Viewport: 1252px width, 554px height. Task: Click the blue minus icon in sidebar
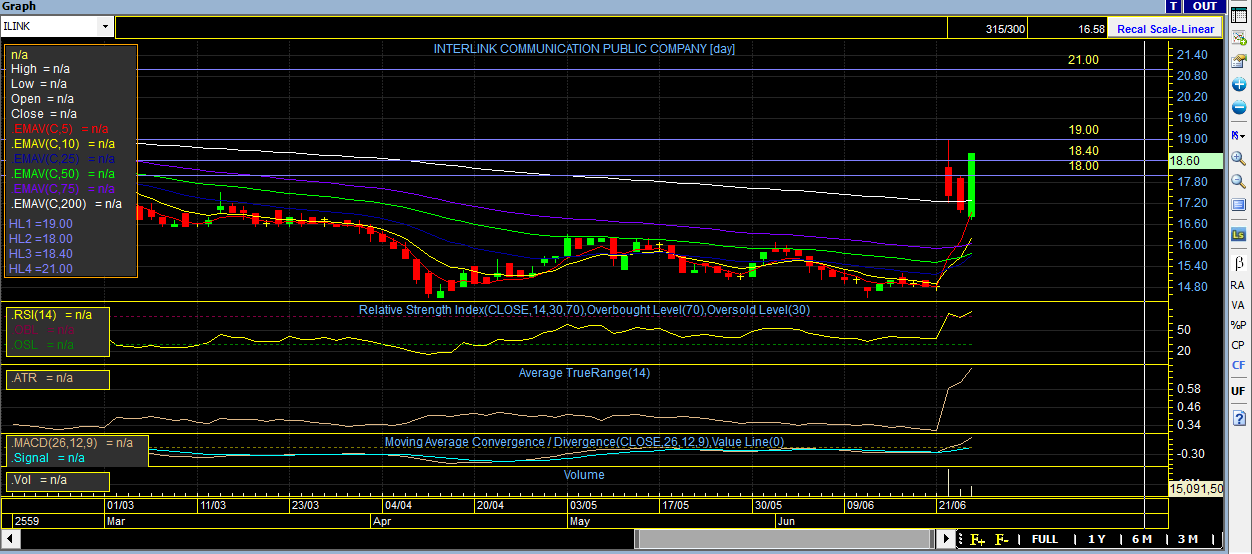1238,108
